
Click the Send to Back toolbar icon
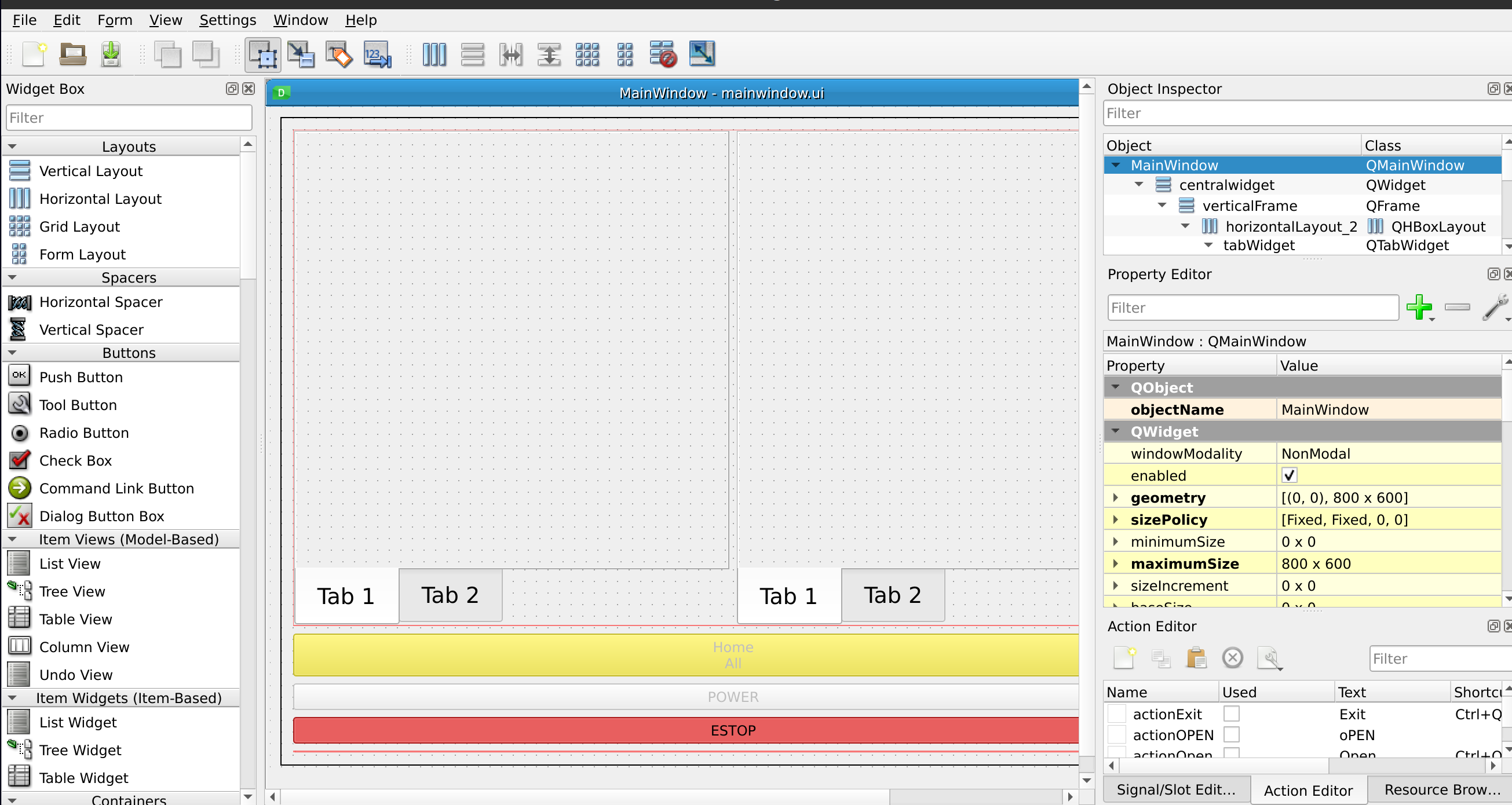(167, 54)
